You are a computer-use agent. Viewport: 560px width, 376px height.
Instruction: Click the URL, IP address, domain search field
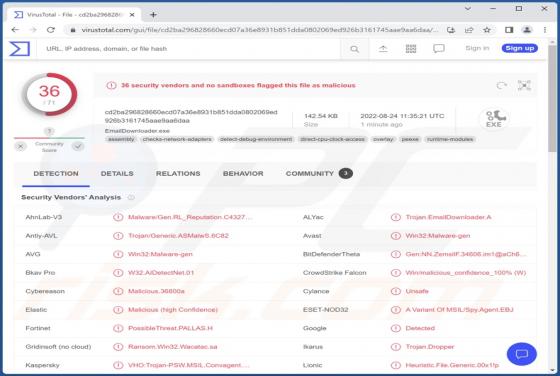(x=189, y=49)
